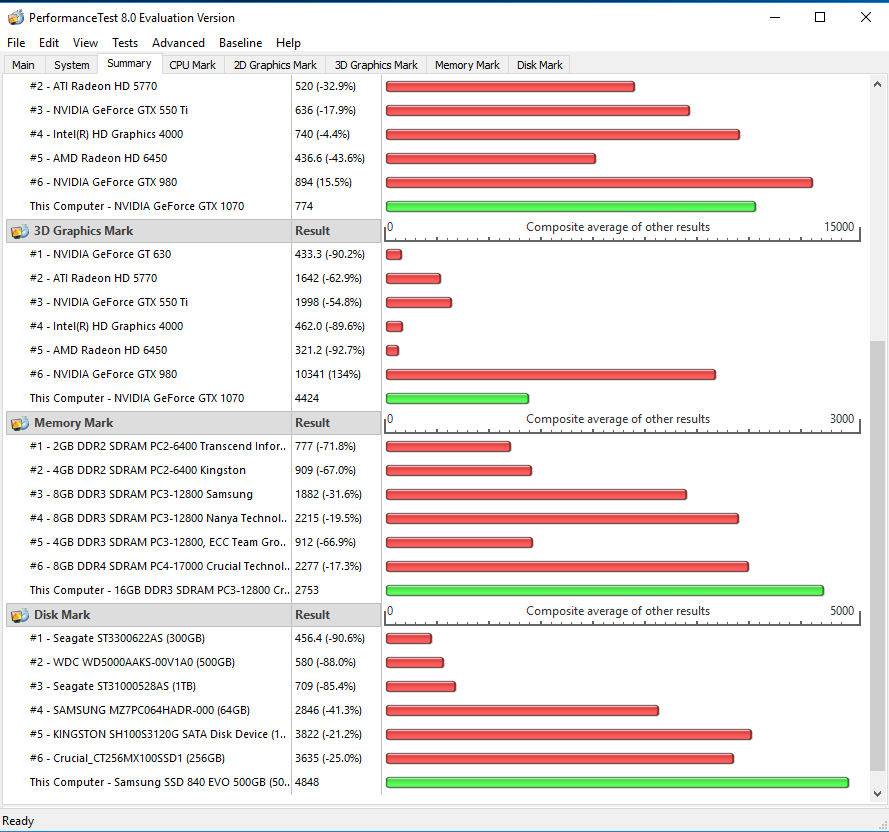Switch to the Memory Mark tab
Image resolution: width=889 pixels, height=832 pixels.
[x=467, y=65]
